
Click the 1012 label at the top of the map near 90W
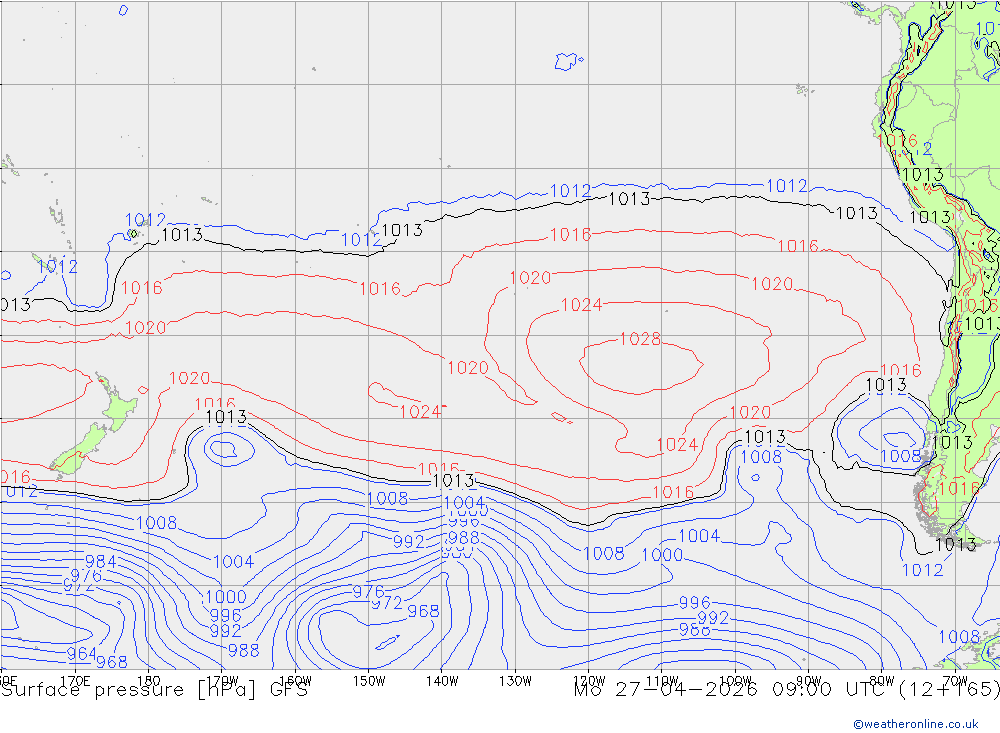click(x=786, y=186)
